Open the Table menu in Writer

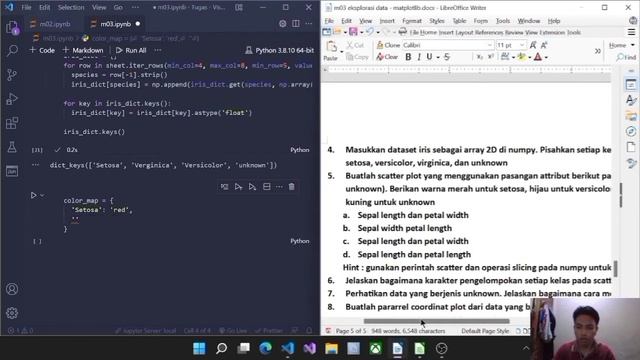(459, 21)
